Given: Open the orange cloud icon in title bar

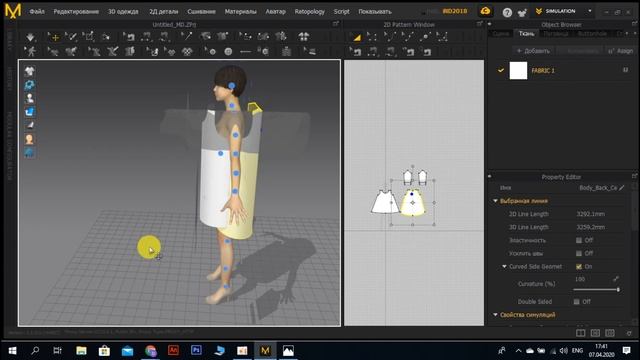Looking at the screenshot, I should [x=485, y=11].
